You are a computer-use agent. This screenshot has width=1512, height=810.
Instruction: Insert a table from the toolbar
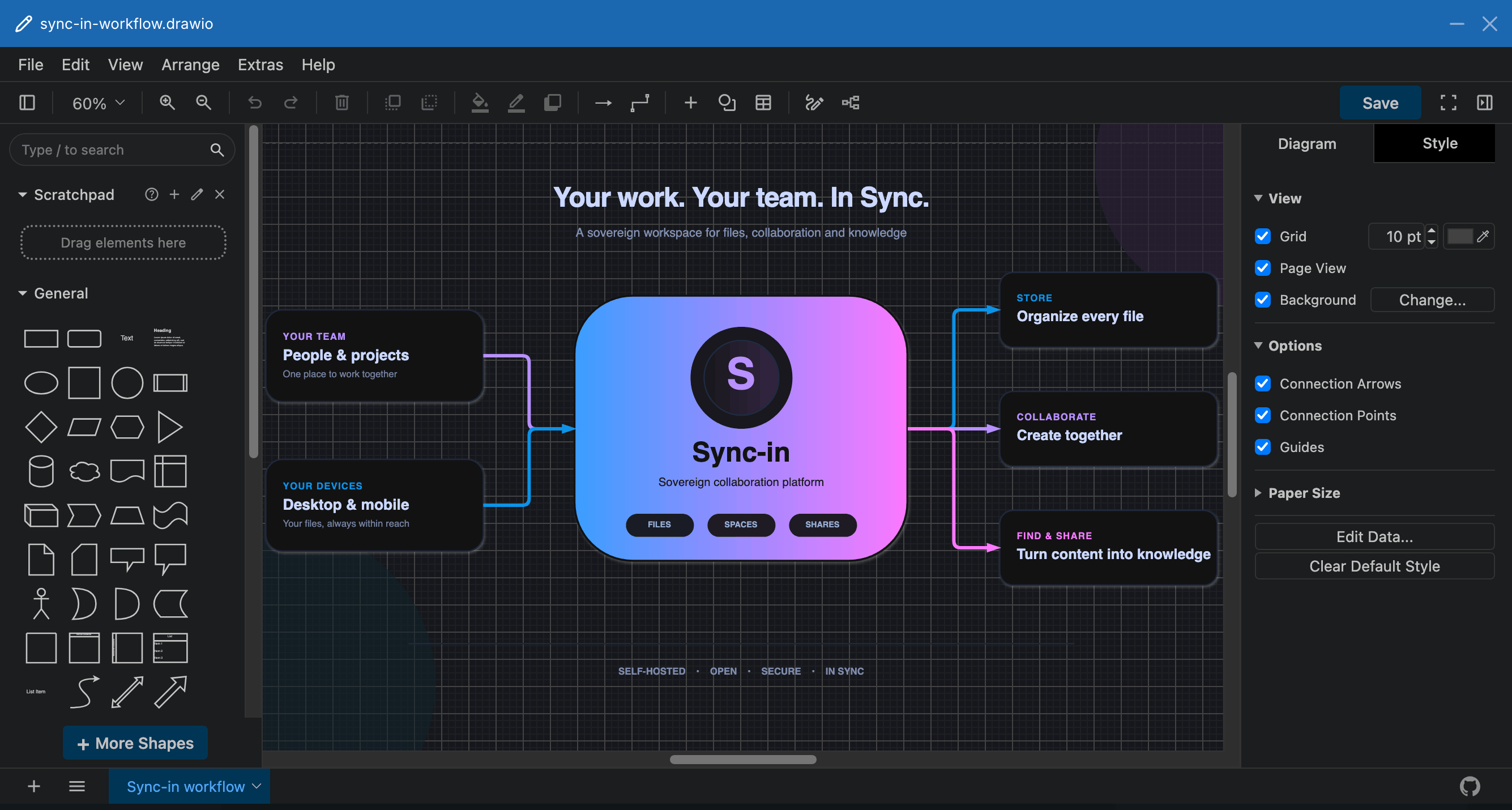coord(763,103)
